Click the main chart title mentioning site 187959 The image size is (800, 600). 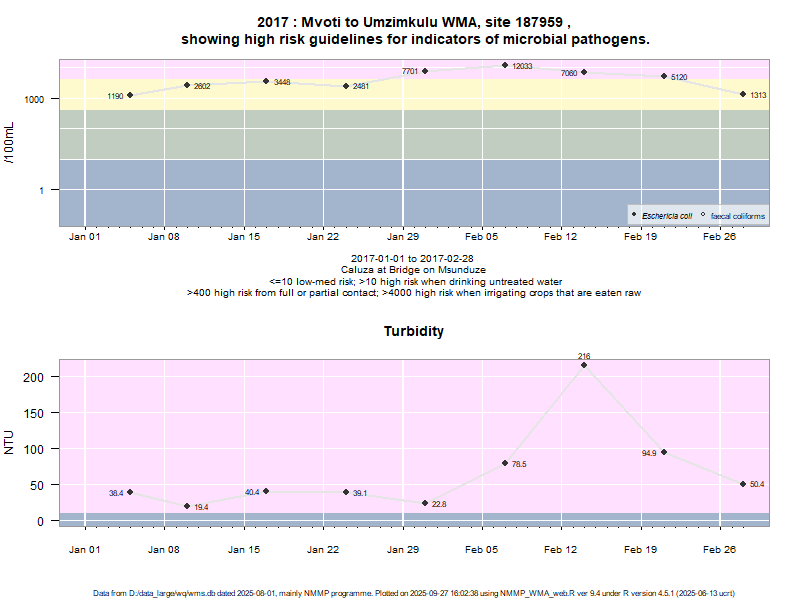pyautogui.click(x=414, y=30)
